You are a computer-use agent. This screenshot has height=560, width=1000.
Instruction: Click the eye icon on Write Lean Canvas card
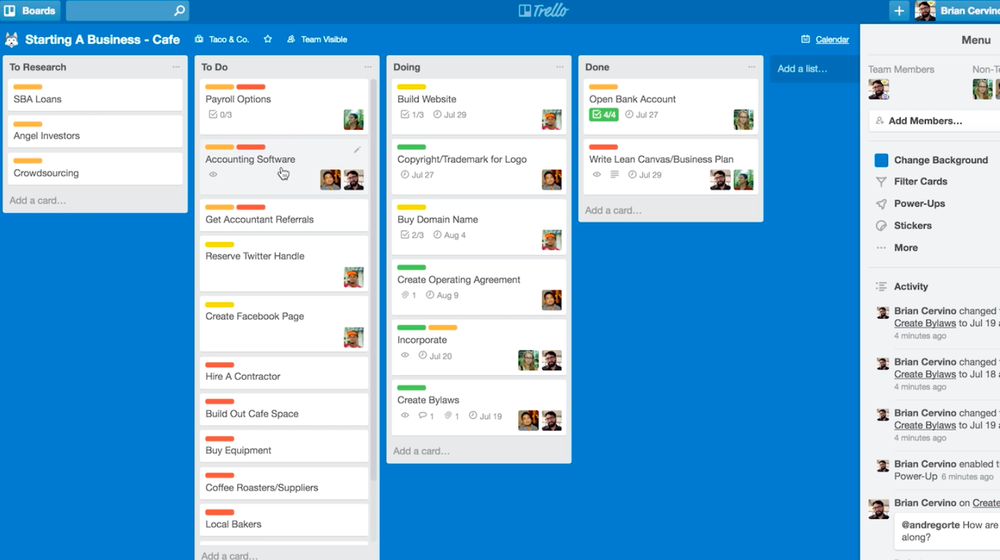click(x=597, y=175)
